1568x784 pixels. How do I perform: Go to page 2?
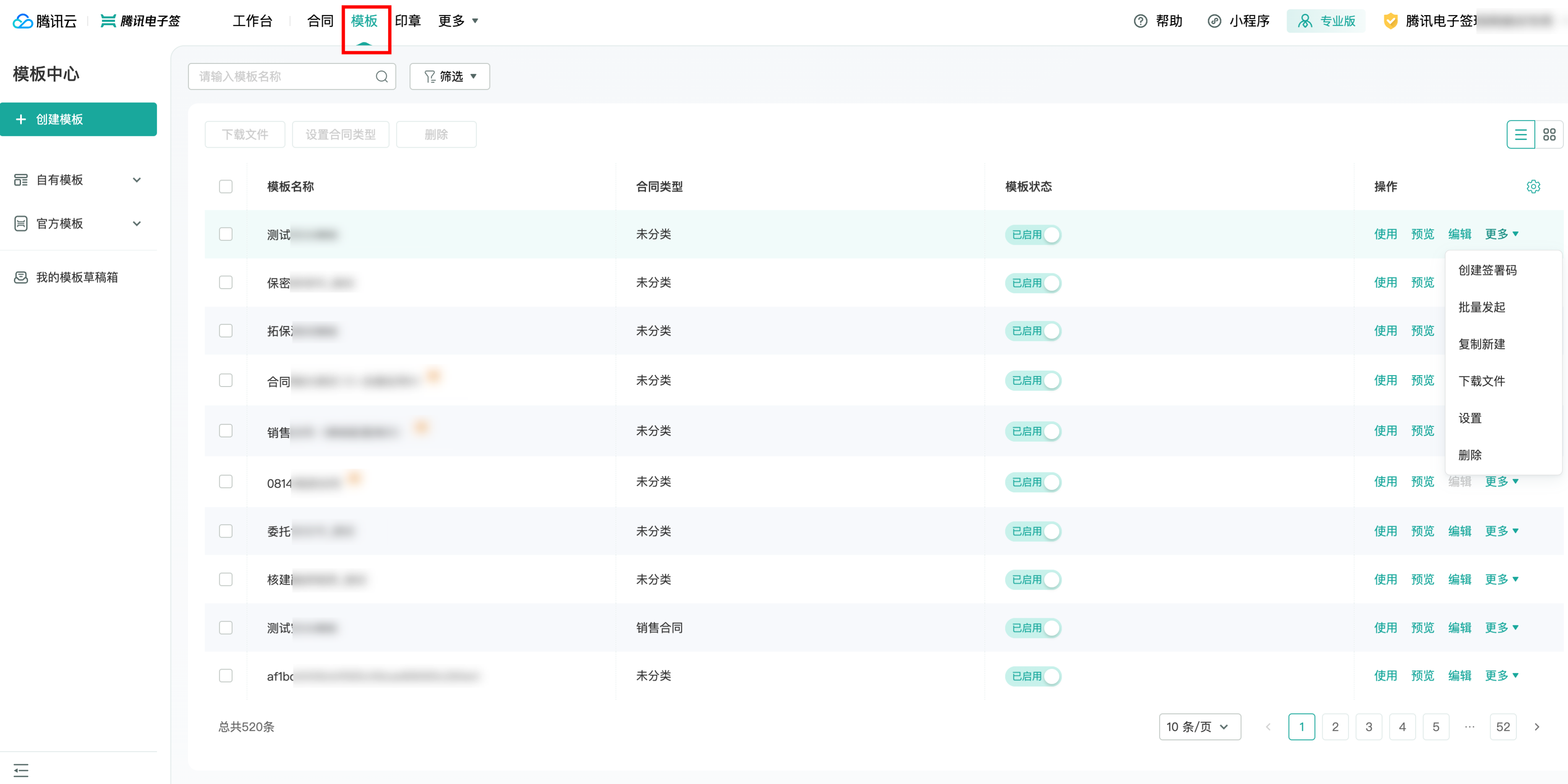coord(1336,727)
